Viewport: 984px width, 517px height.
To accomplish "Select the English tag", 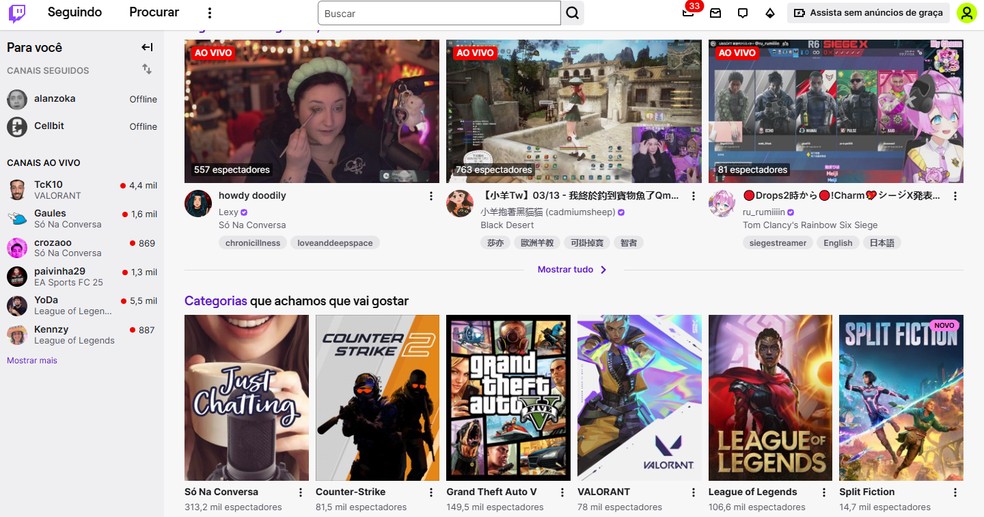I will (838, 243).
